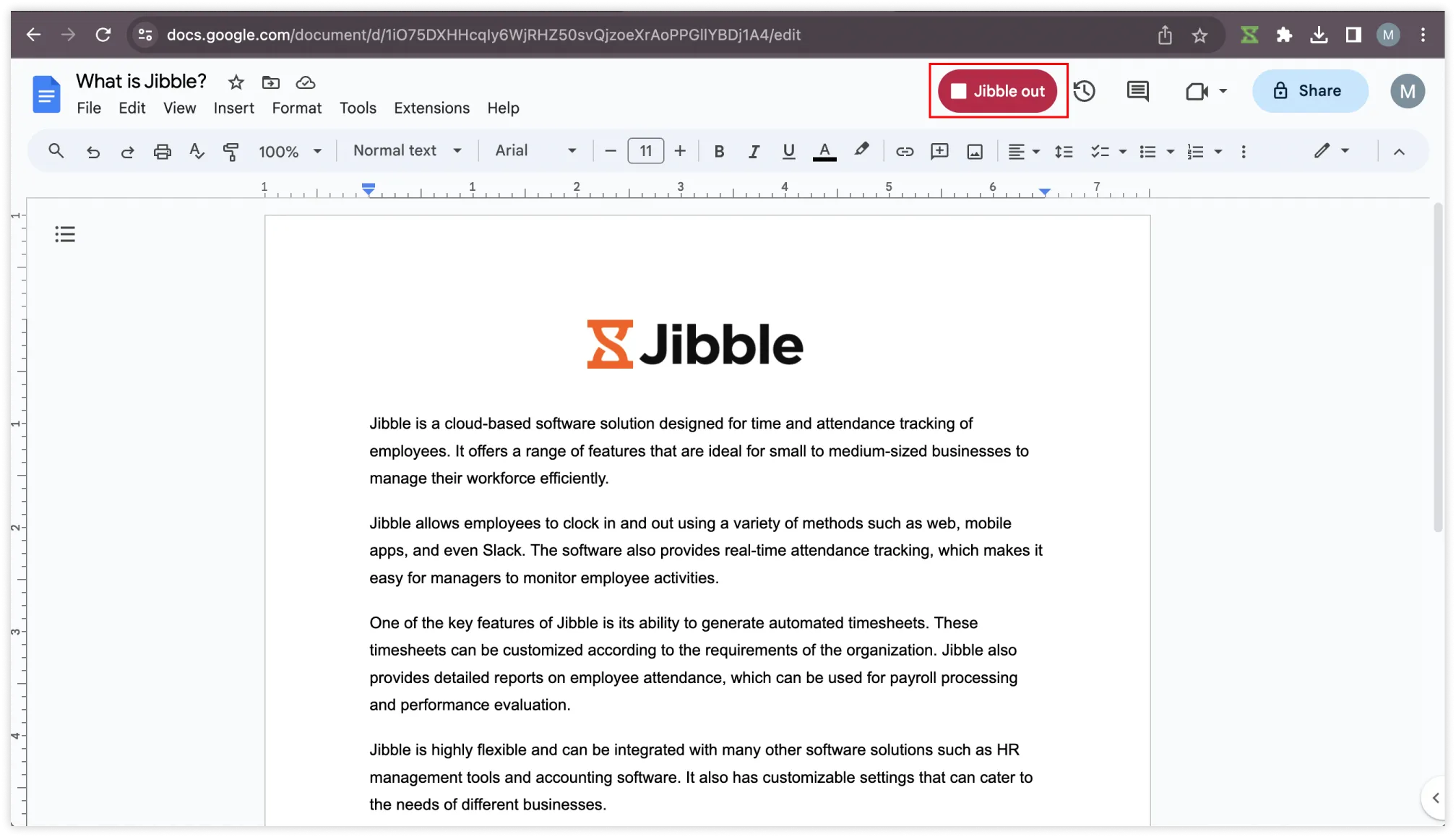Select the paint format tool
The width and height of the screenshot is (1456, 837).
point(231,151)
